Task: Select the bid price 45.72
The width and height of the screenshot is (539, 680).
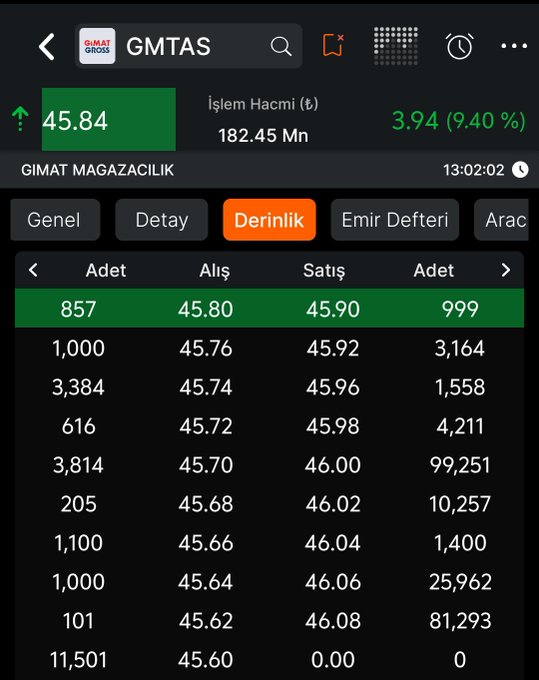Action: 206,426
